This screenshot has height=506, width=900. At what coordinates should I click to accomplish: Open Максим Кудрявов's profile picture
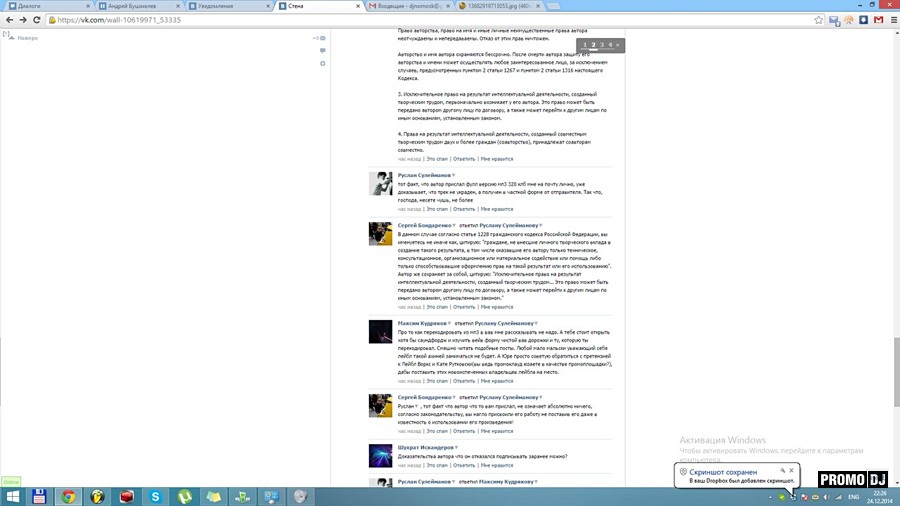tap(380, 332)
